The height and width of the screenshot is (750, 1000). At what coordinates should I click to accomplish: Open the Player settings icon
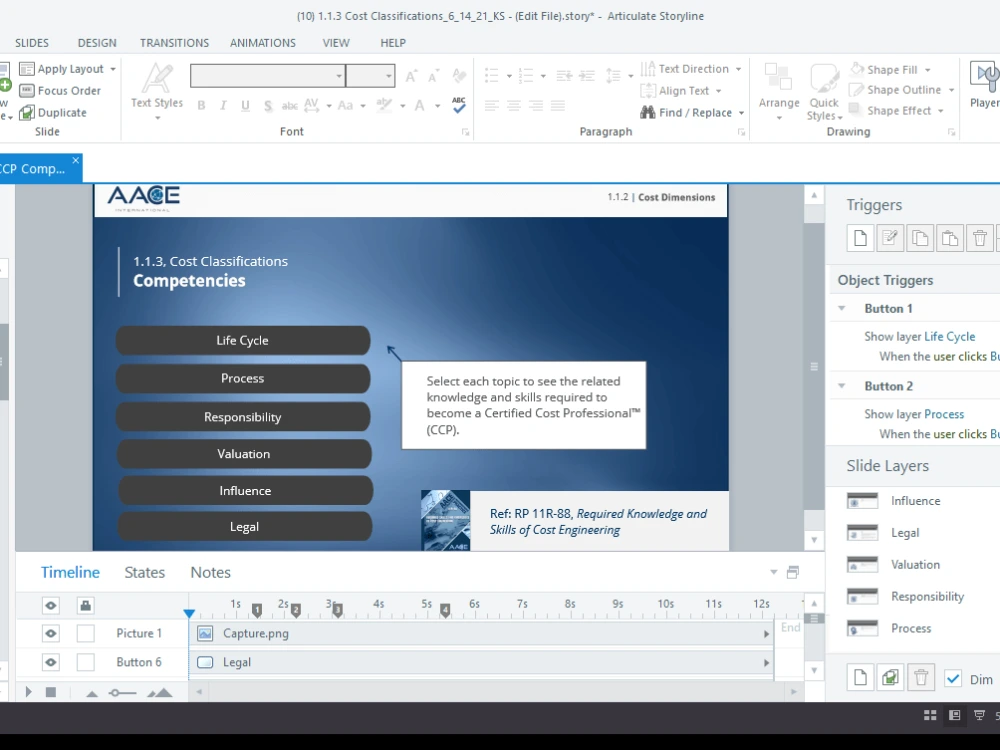point(984,85)
